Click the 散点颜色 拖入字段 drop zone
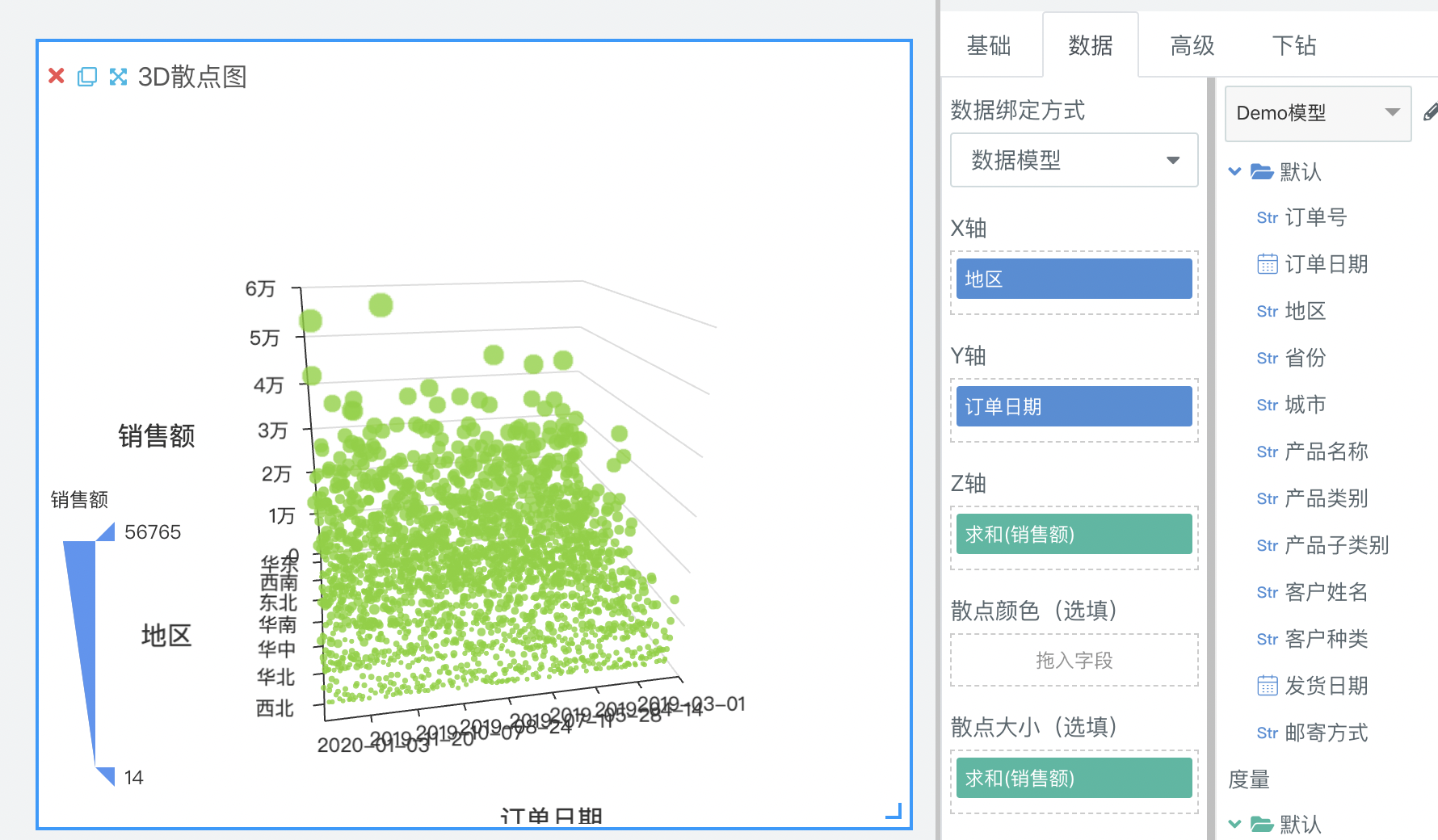Screen dimensions: 1438x840 pos(1074,660)
